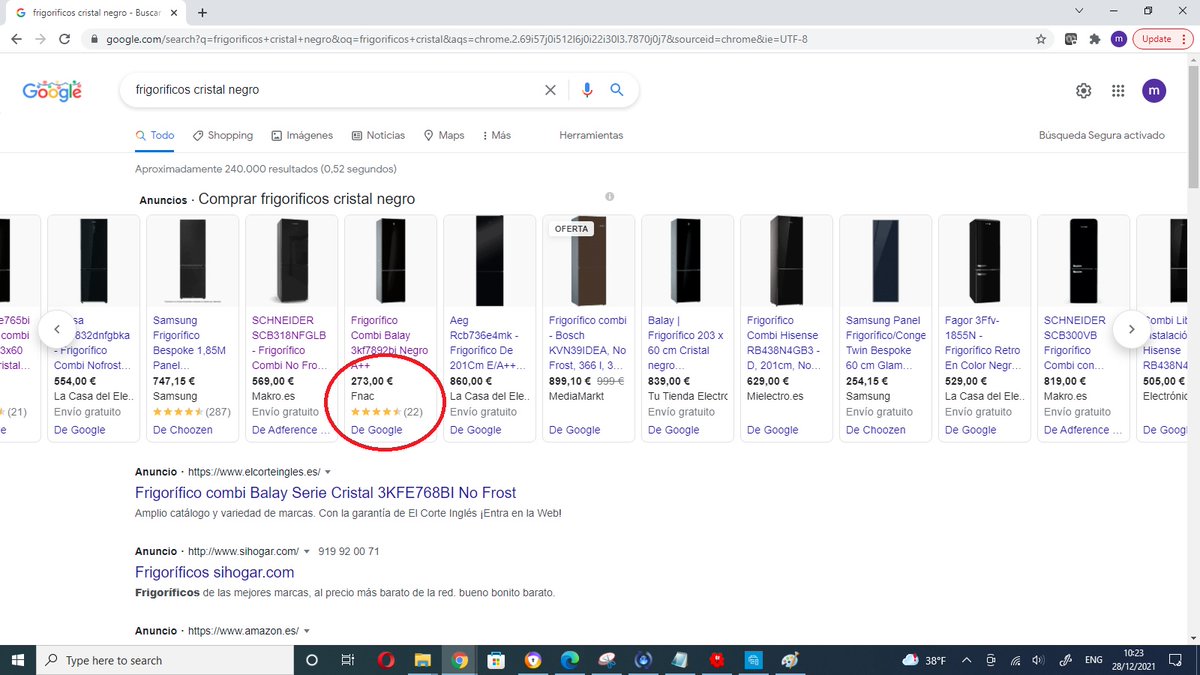Open Cortana circle icon on taskbar
This screenshot has width=1200, height=675.
311,660
